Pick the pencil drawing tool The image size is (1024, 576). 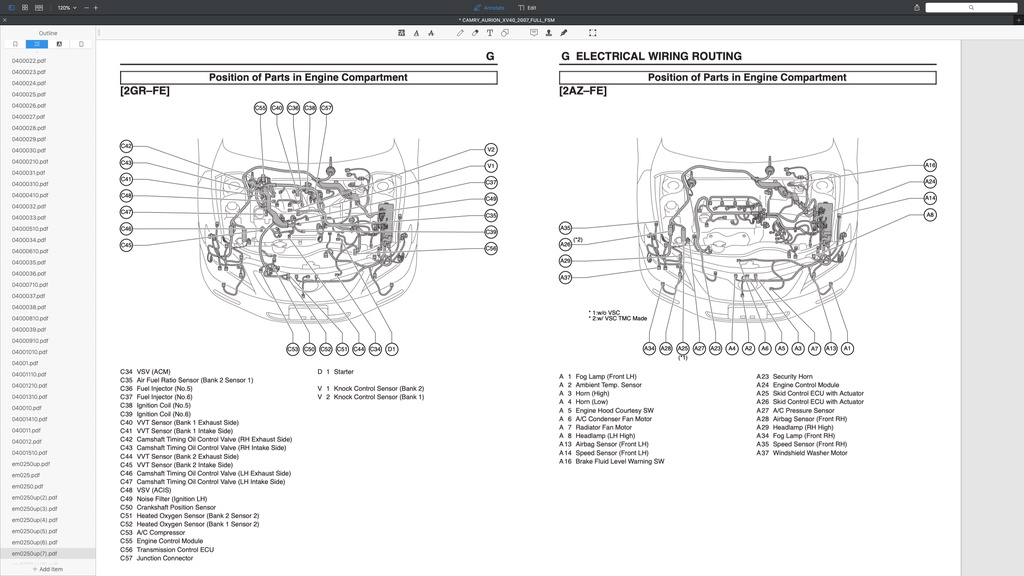tap(460, 32)
